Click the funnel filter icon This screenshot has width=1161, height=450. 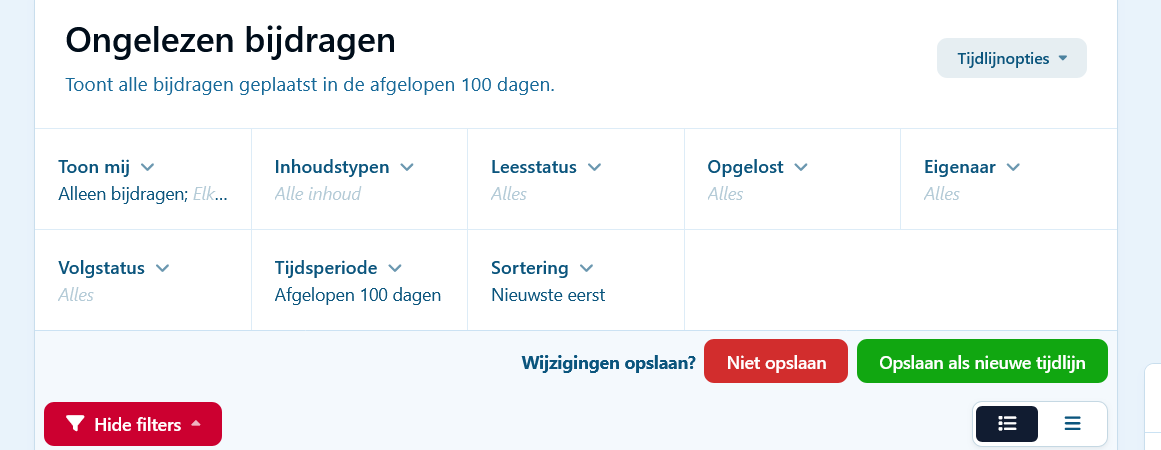point(74,425)
